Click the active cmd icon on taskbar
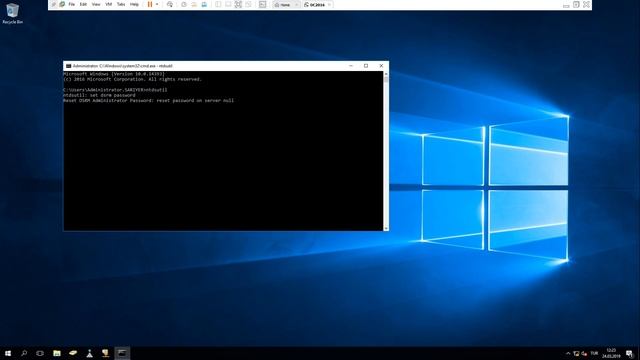This screenshot has height=360, width=640. [122, 353]
